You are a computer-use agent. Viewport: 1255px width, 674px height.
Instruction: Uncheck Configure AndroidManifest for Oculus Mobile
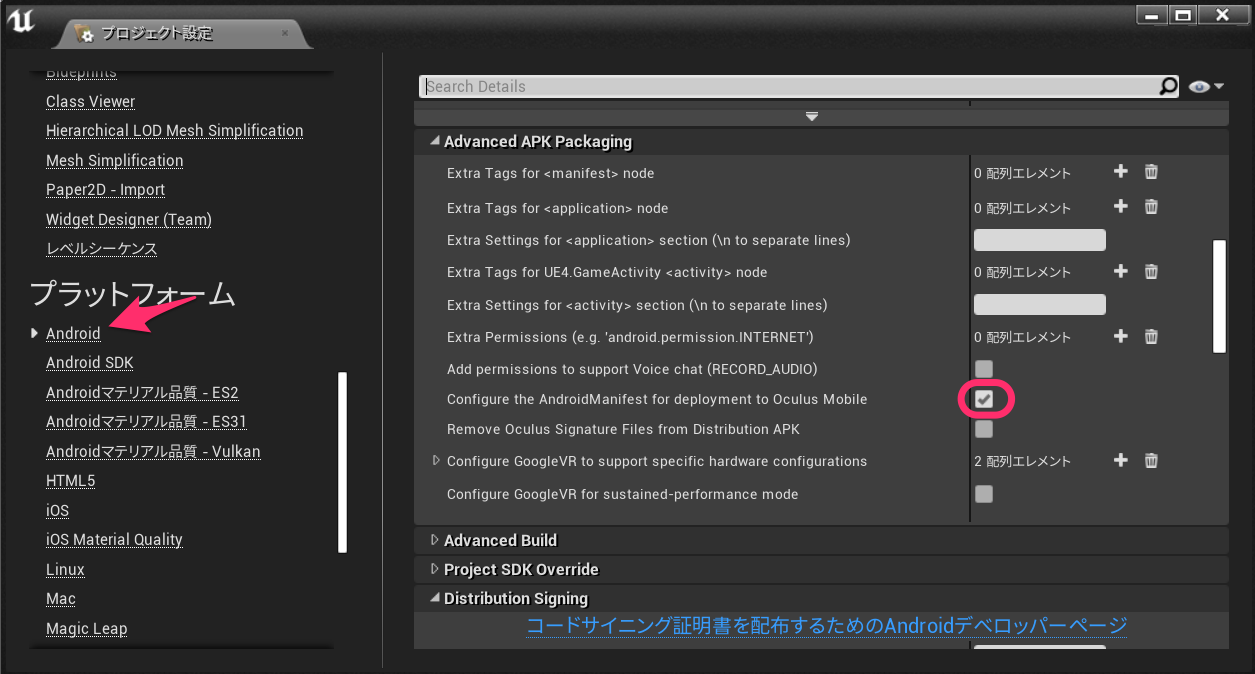(984, 399)
